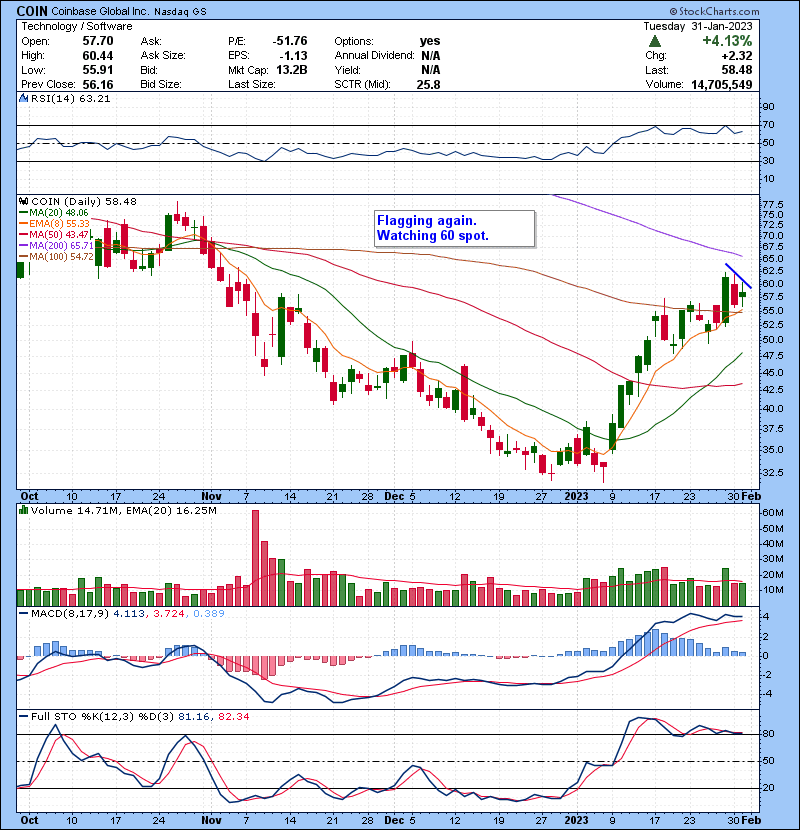Click the High price 60.44
The image size is (800, 830).
tap(98, 55)
